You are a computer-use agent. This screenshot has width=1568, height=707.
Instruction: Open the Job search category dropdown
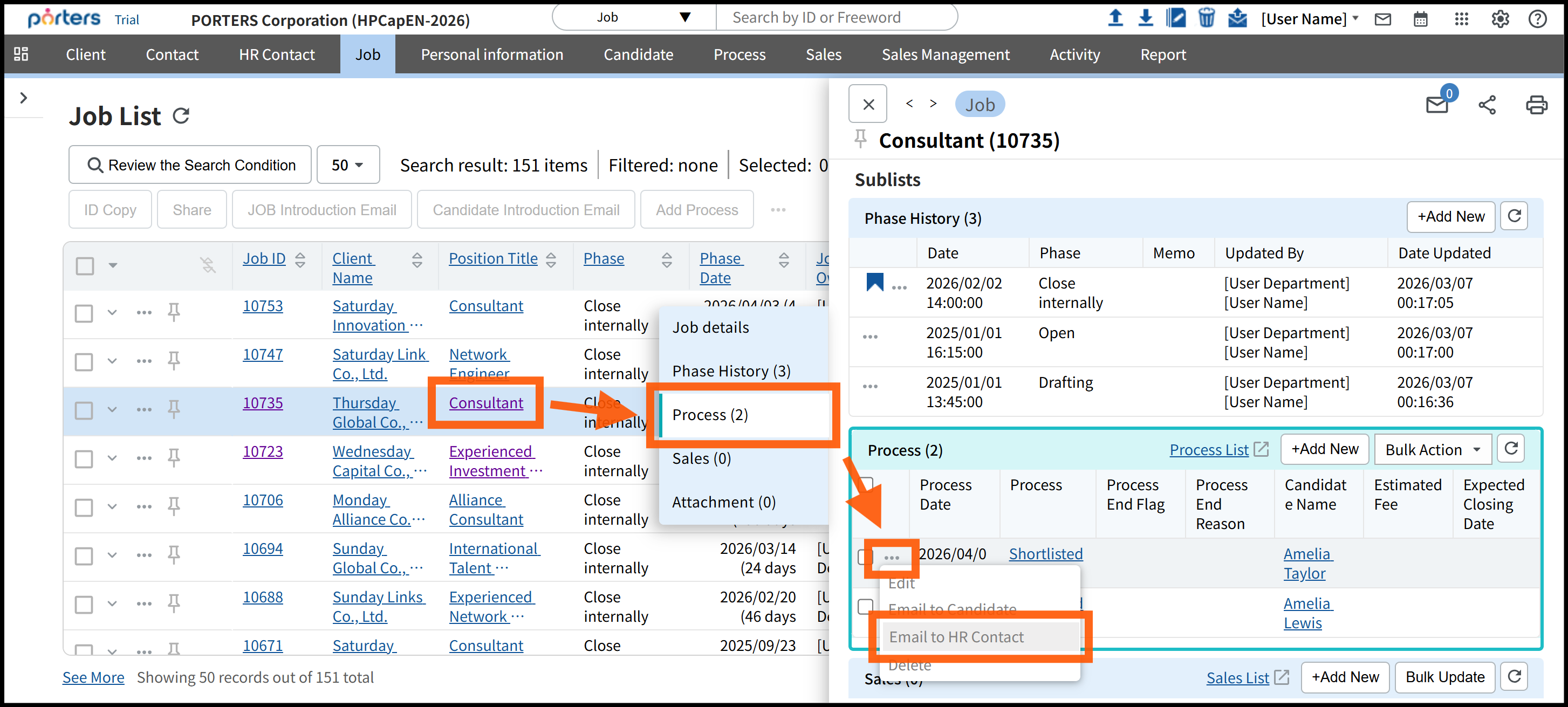click(x=634, y=17)
